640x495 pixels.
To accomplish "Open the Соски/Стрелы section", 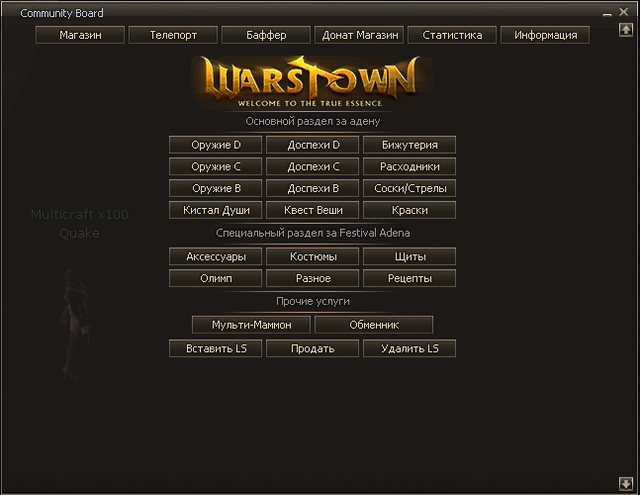I will point(409,188).
